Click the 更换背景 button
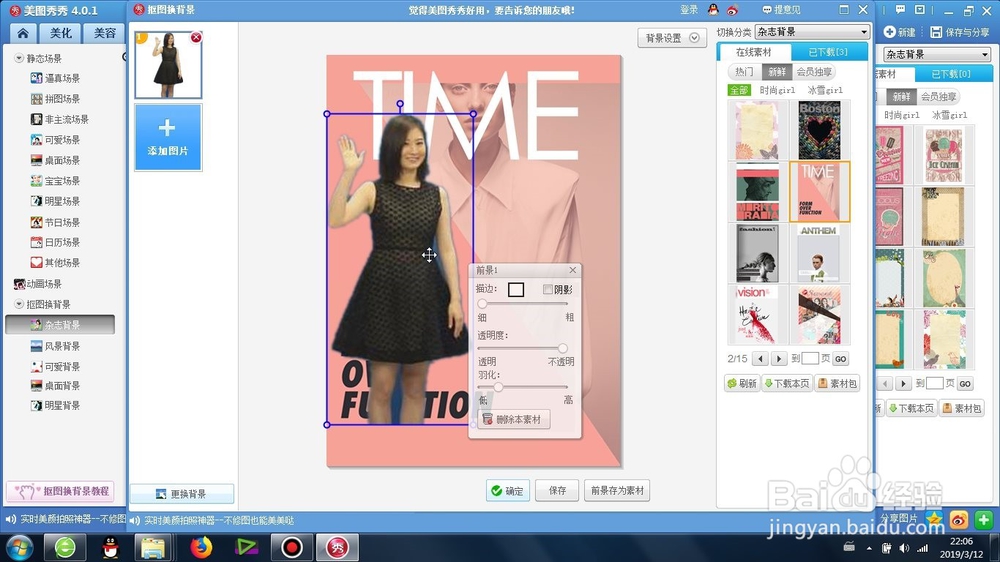This screenshot has height=562, width=1000. (x=182, y=494)
